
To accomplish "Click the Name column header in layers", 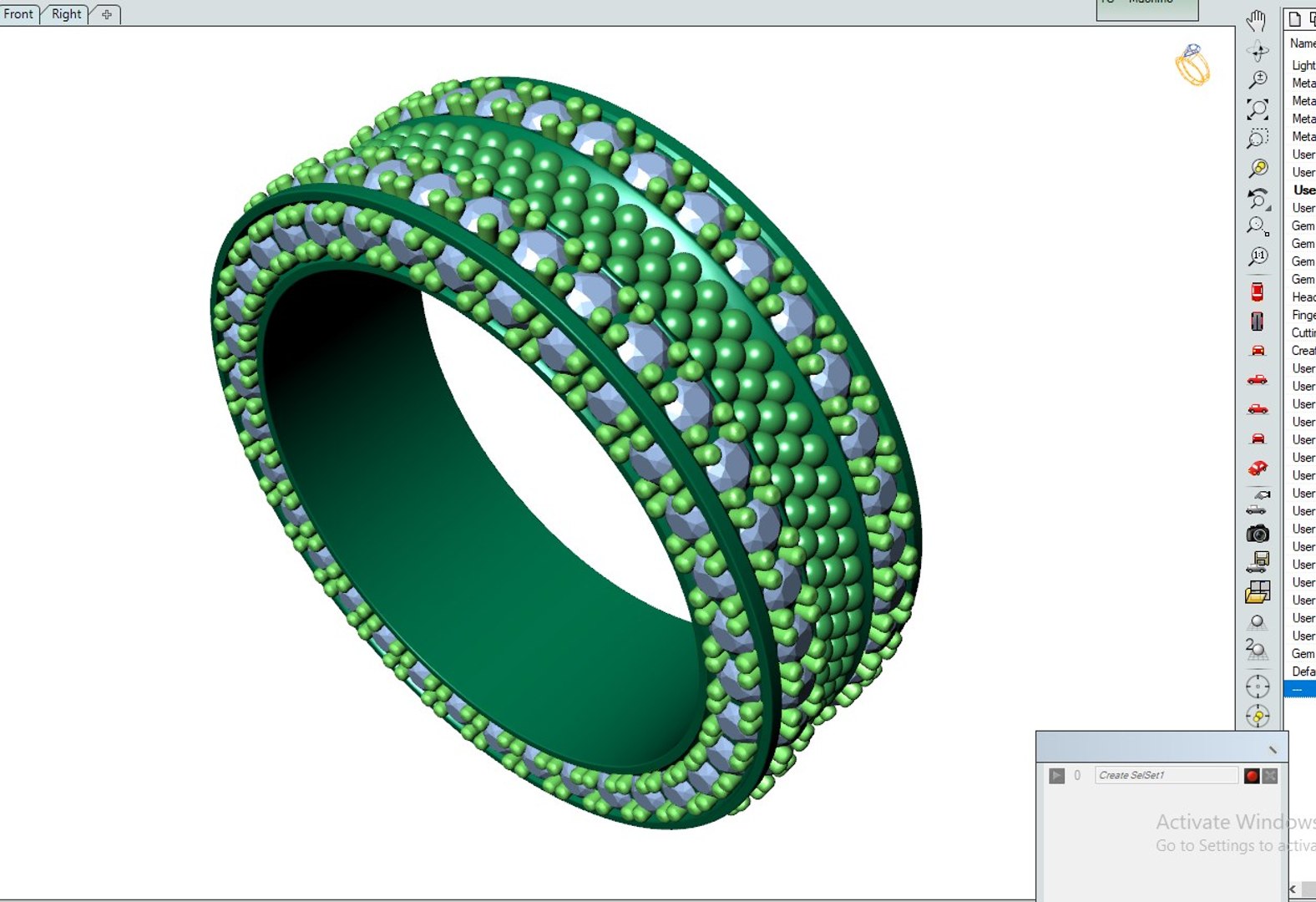I will pos(1302,43).
